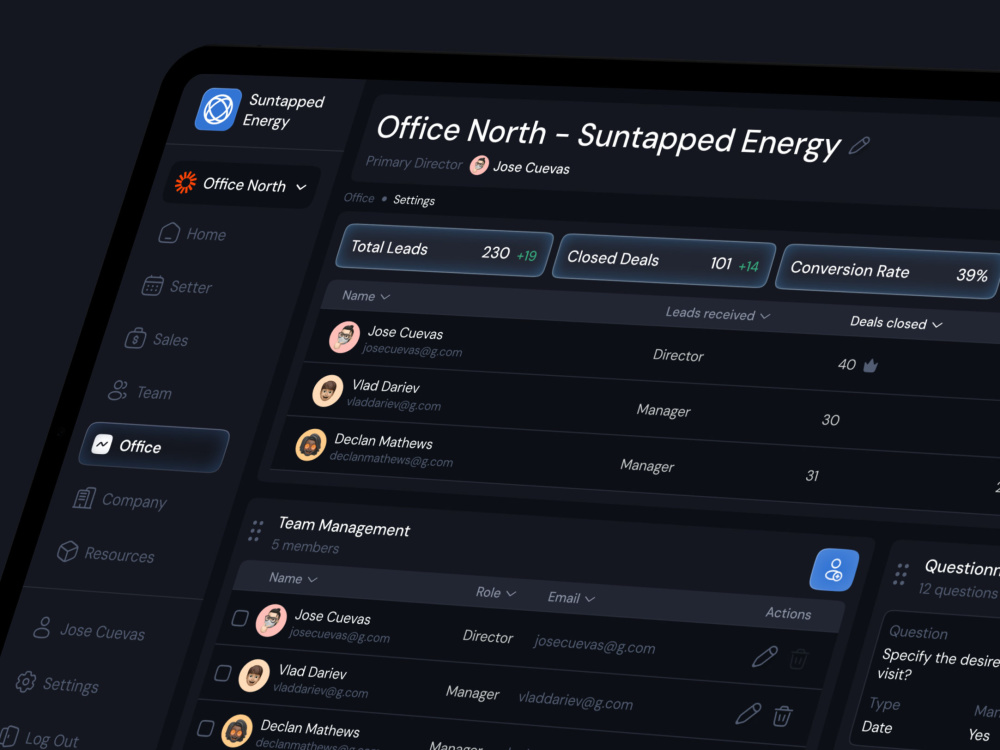
Task: Click the Office breadcrumb link
Action: (x=359, y=198)
